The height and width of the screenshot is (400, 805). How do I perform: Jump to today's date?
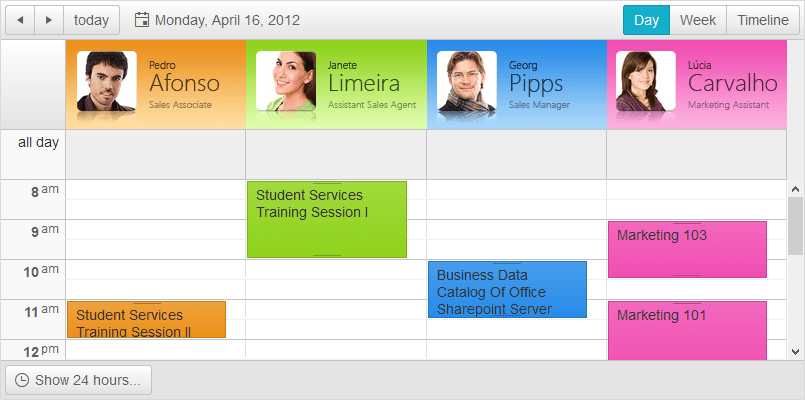click(x=92, y=20)
